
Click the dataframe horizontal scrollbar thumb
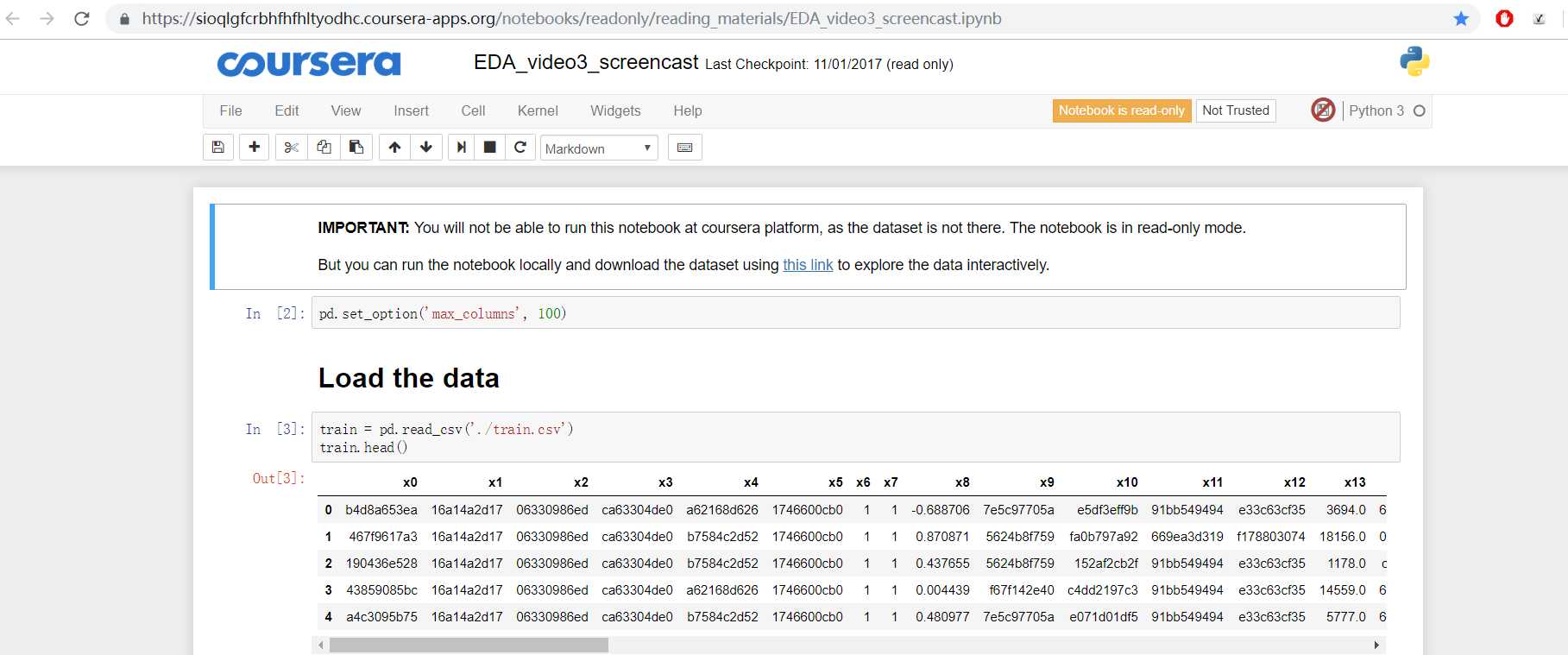[469, 645]
